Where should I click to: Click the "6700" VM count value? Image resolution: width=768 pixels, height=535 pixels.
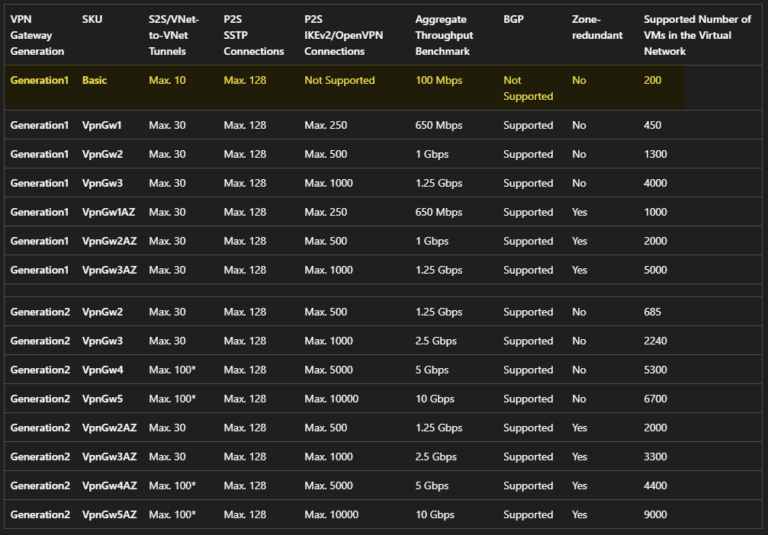click(655, 399)
